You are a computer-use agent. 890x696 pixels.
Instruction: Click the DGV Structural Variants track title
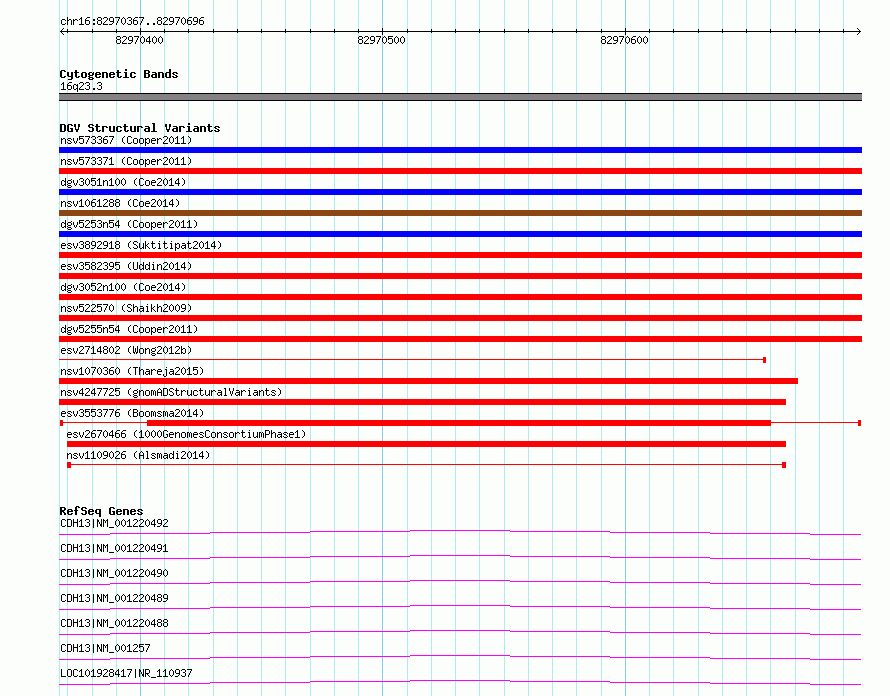(140, 128)
